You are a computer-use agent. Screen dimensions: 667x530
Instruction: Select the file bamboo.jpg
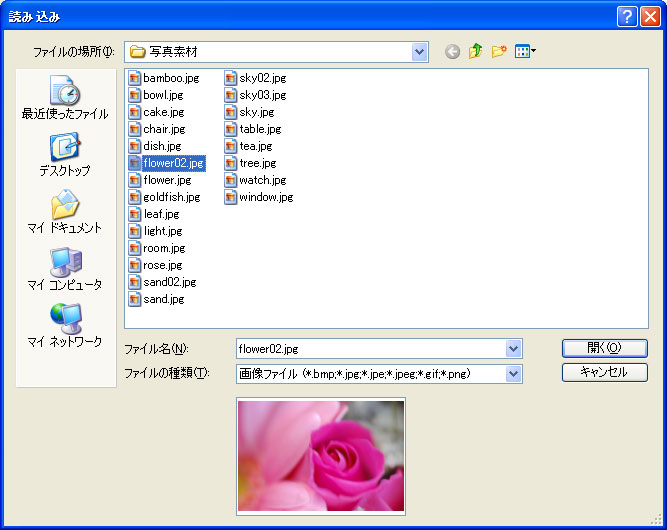(x=165, y=78)
